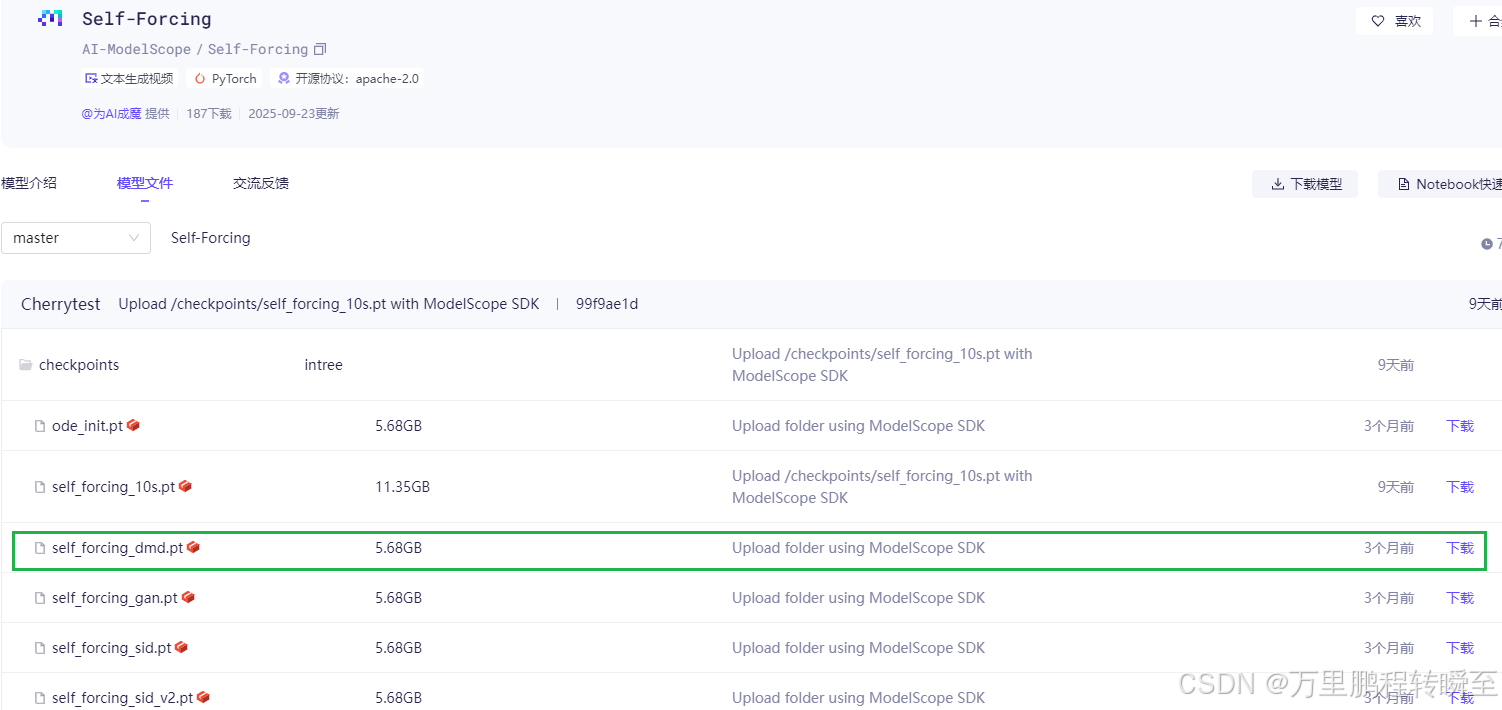This screenshot has width=1502, height=710.
Task: Click the file icon beside self_forcing_10s.pt
Action: click(x=41, y=487)
